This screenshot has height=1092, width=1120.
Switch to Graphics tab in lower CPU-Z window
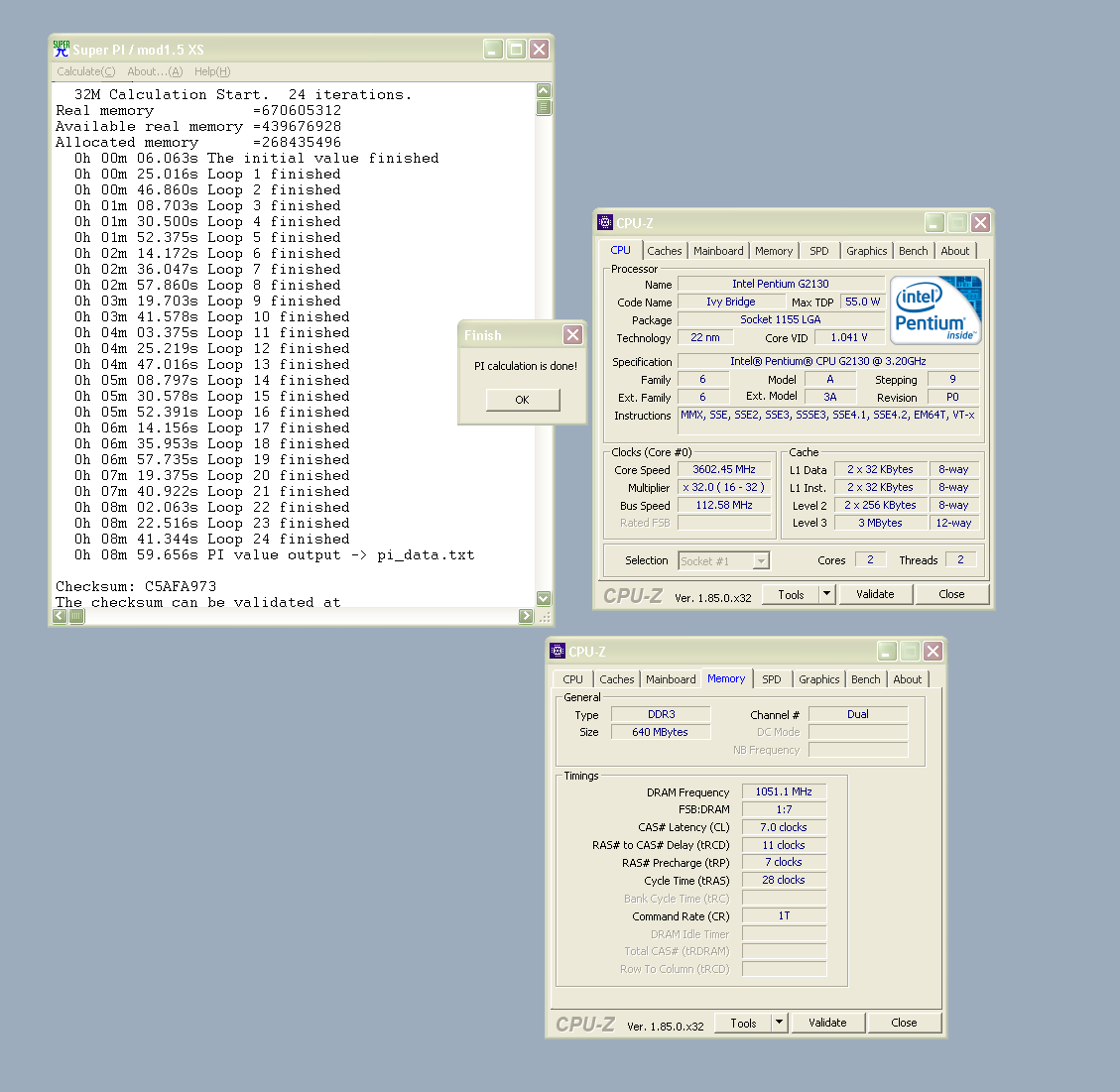[x=818, y=679]
